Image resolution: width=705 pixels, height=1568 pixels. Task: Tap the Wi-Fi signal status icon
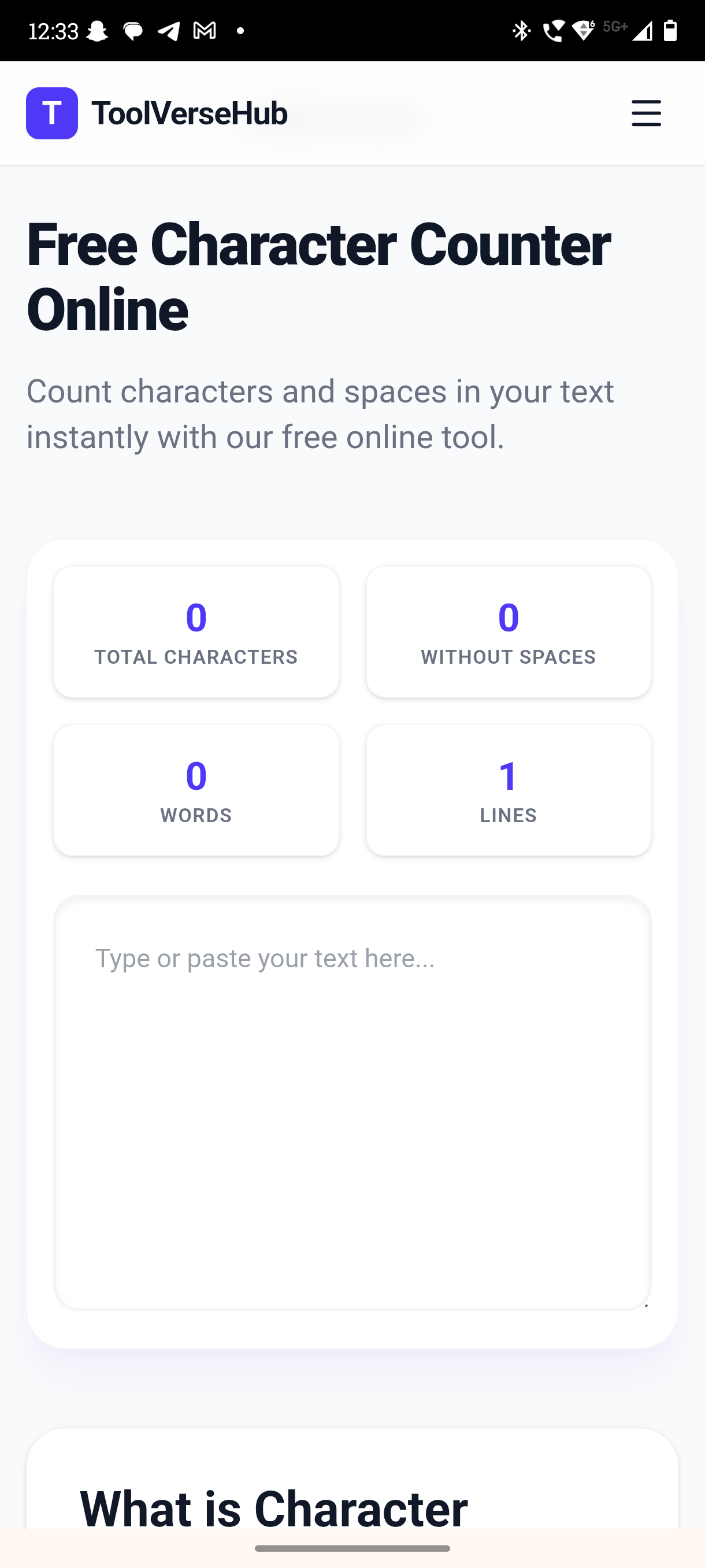pos(584,31)
